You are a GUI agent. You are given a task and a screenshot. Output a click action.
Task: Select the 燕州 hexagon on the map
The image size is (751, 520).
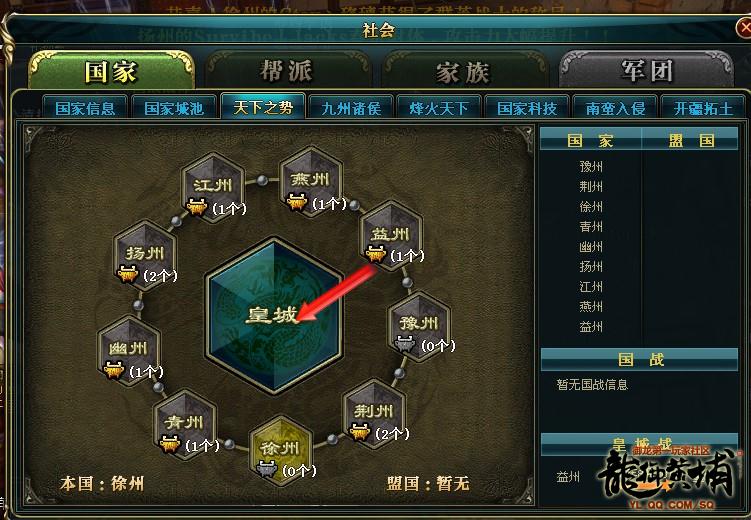click(311, 181)
